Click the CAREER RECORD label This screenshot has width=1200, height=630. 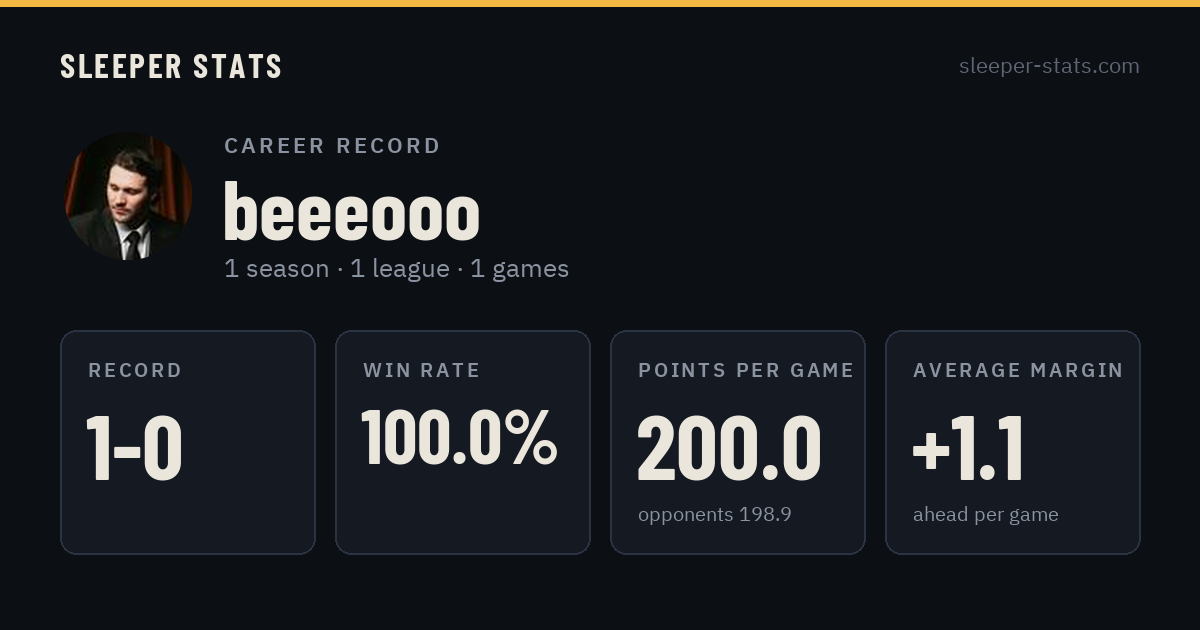coord(332,146)
